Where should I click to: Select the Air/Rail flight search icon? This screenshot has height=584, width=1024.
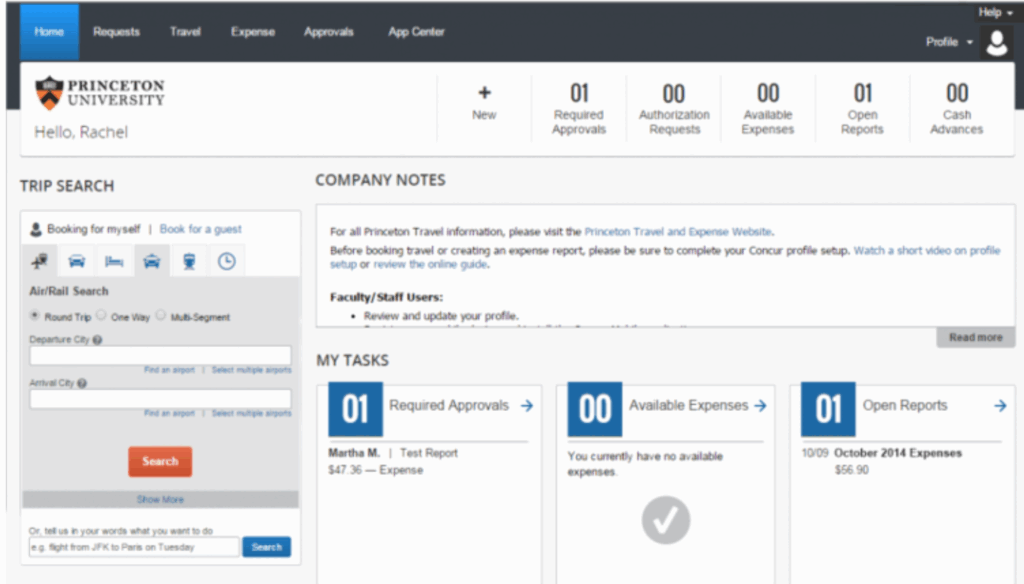pos(40,261)
